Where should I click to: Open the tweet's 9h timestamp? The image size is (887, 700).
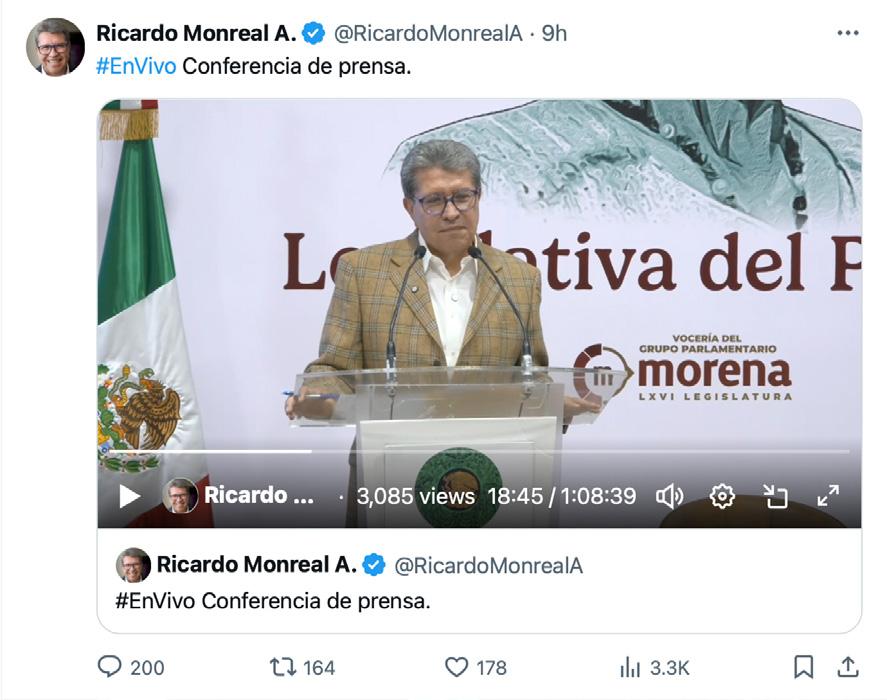point(554,33)
